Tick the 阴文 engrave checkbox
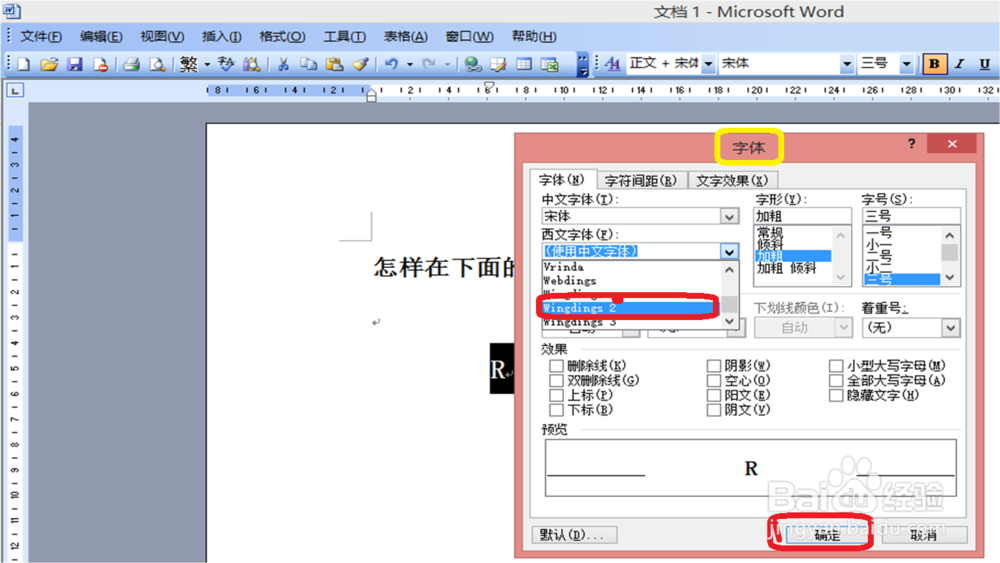 coord(714,410)
